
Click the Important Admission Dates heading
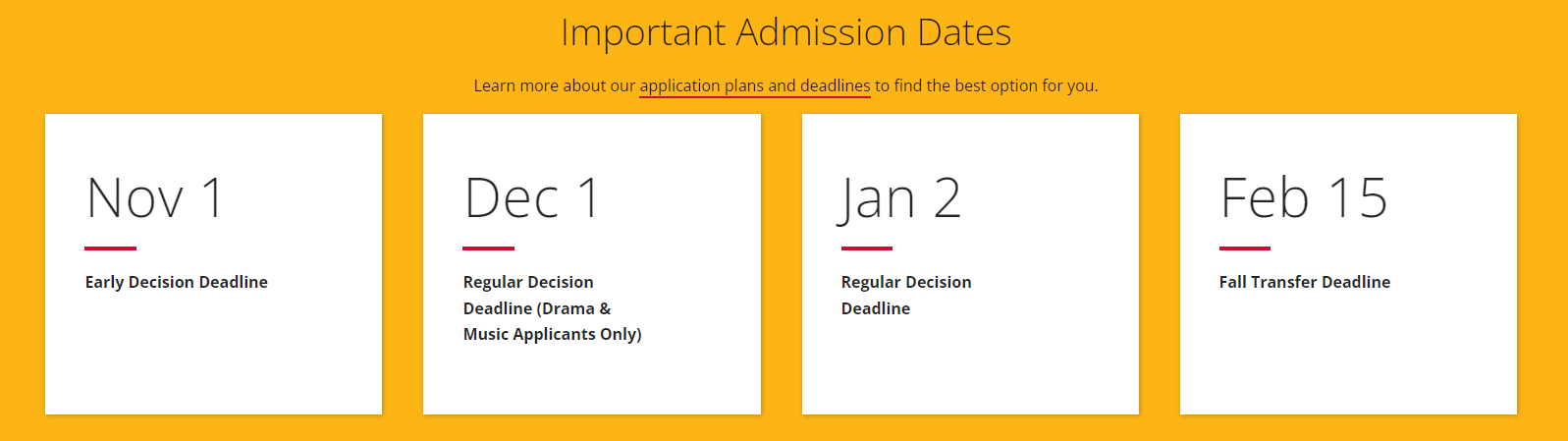tap(785, 32)
